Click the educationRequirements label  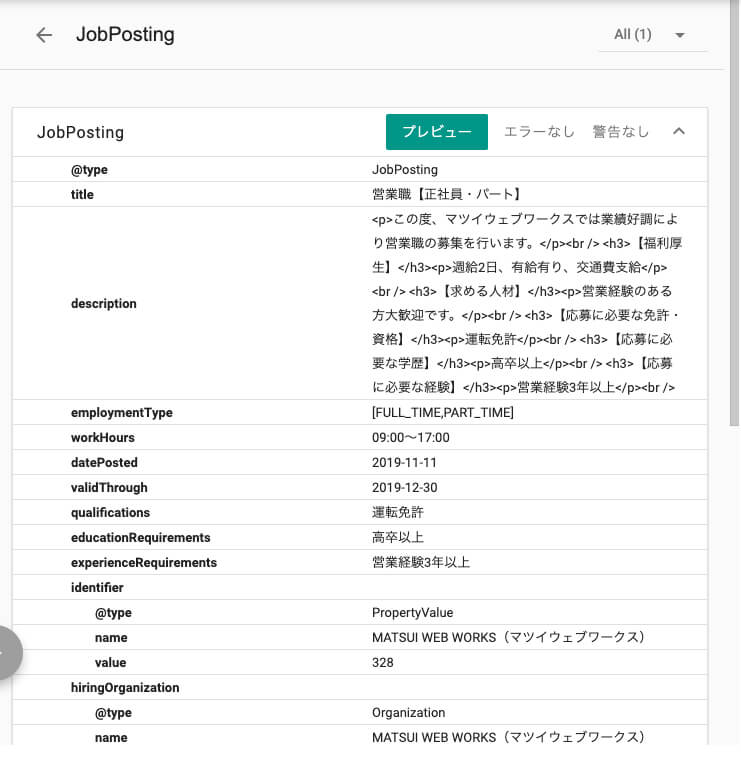click(x=141, y=537)
